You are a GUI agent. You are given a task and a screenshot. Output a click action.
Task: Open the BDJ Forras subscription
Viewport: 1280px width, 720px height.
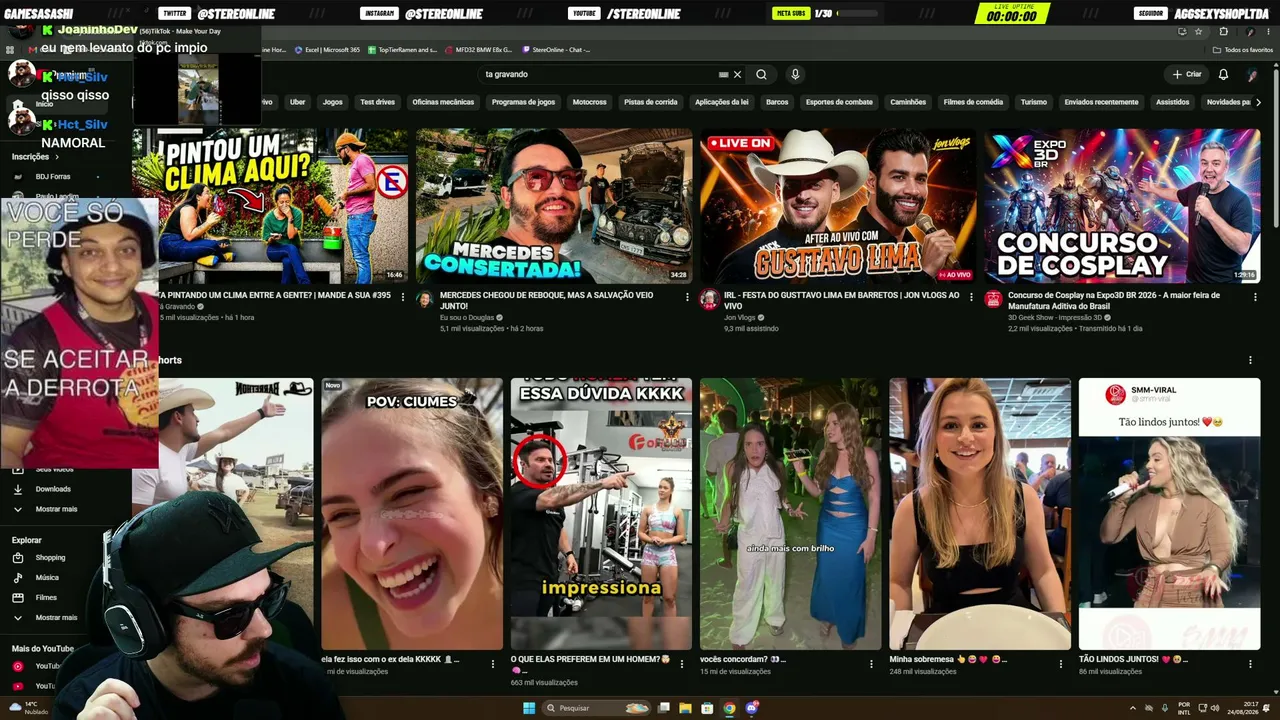point(52,177)
